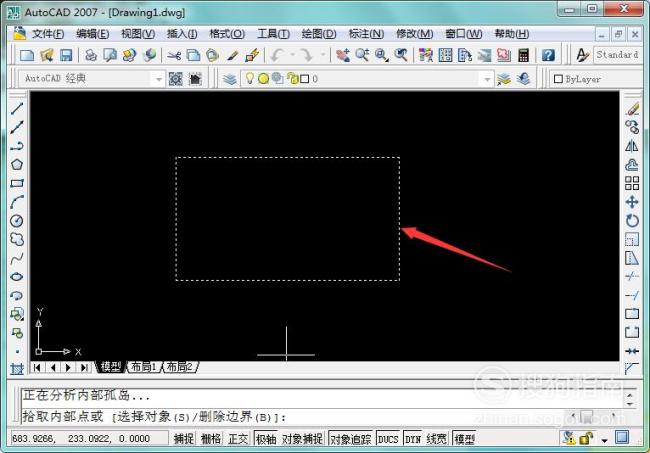Select the Spline draw tool

pyautogui.click(x=17, y=259)
